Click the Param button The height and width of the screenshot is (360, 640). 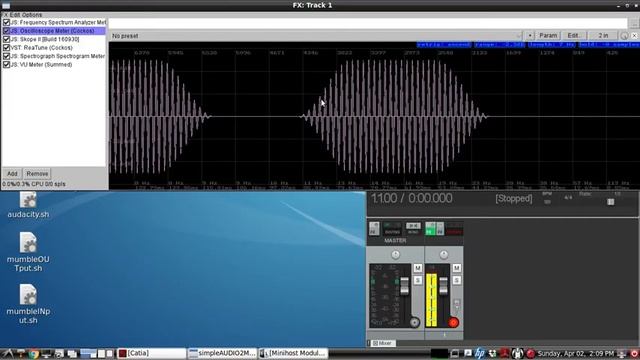pyautogui.click(x=548, y=36)
